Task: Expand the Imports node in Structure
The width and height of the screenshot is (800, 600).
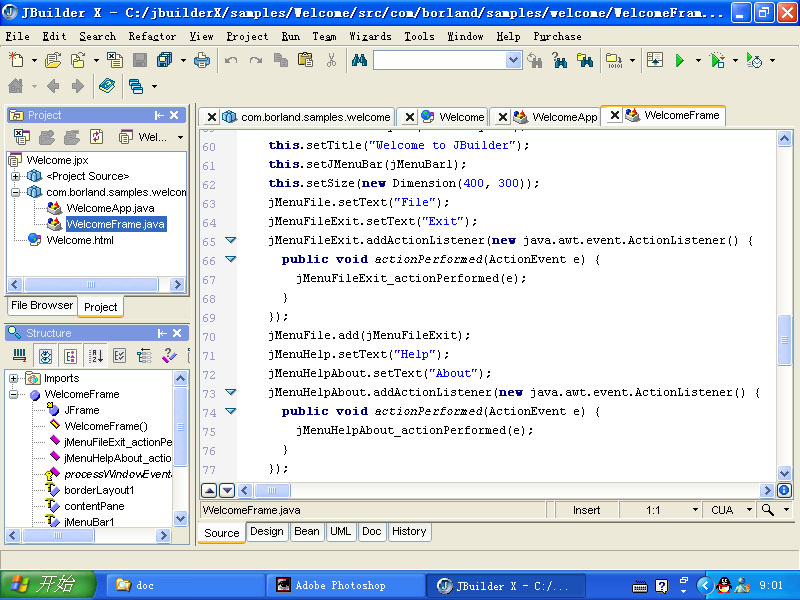Action: pyautogui.click(x=15, y=378)
